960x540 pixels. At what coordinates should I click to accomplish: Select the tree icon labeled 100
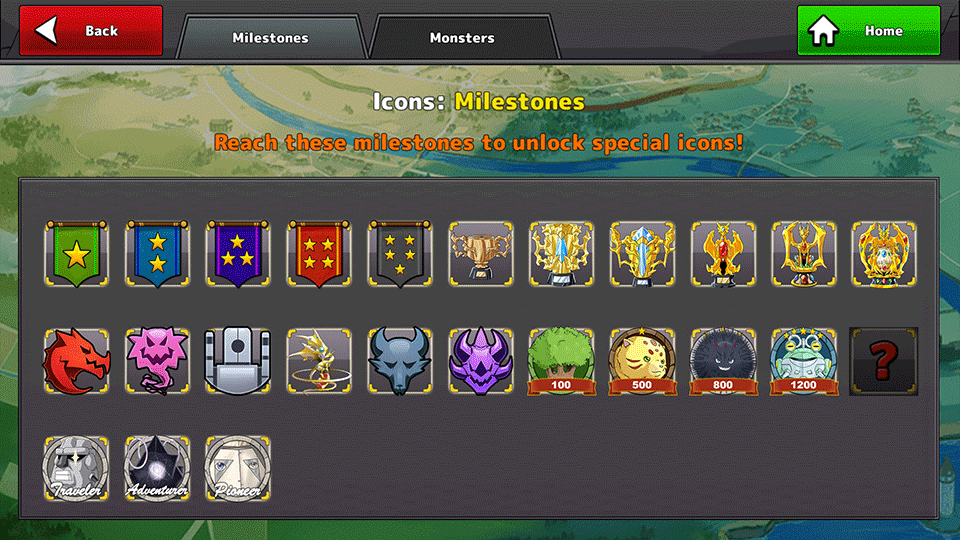(561, 361)
